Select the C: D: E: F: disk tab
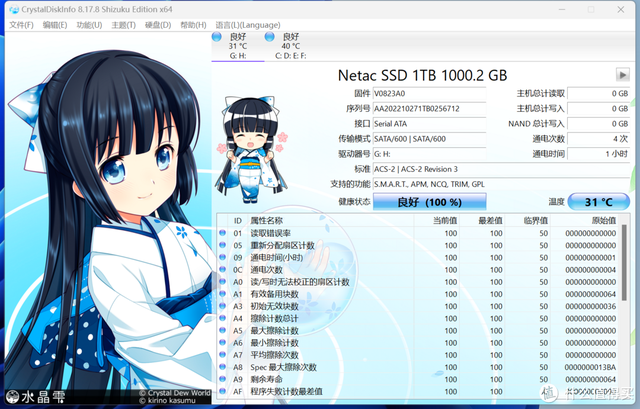 coord(291,46)
